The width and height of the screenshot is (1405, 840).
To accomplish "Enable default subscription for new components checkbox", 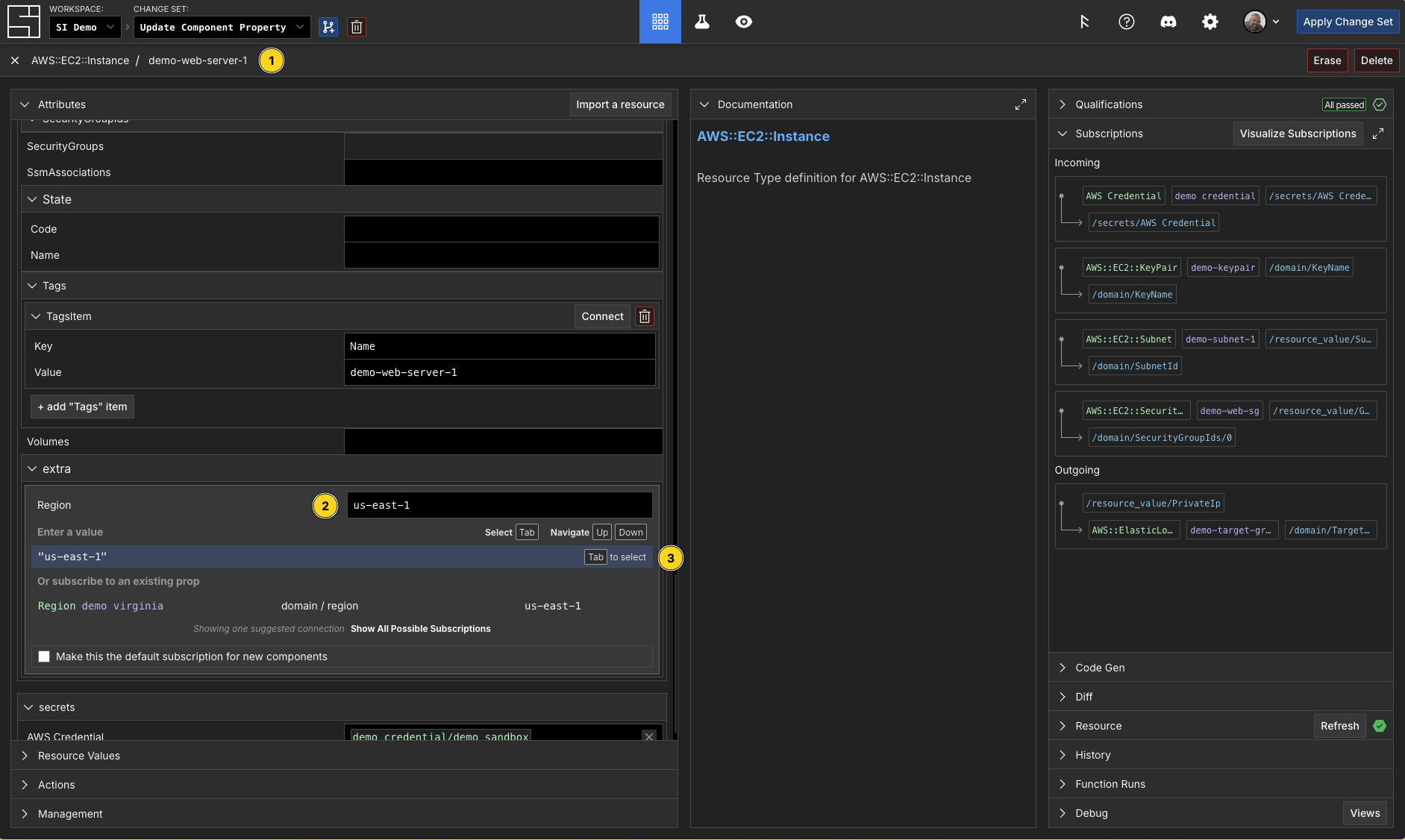I will 44,656.
